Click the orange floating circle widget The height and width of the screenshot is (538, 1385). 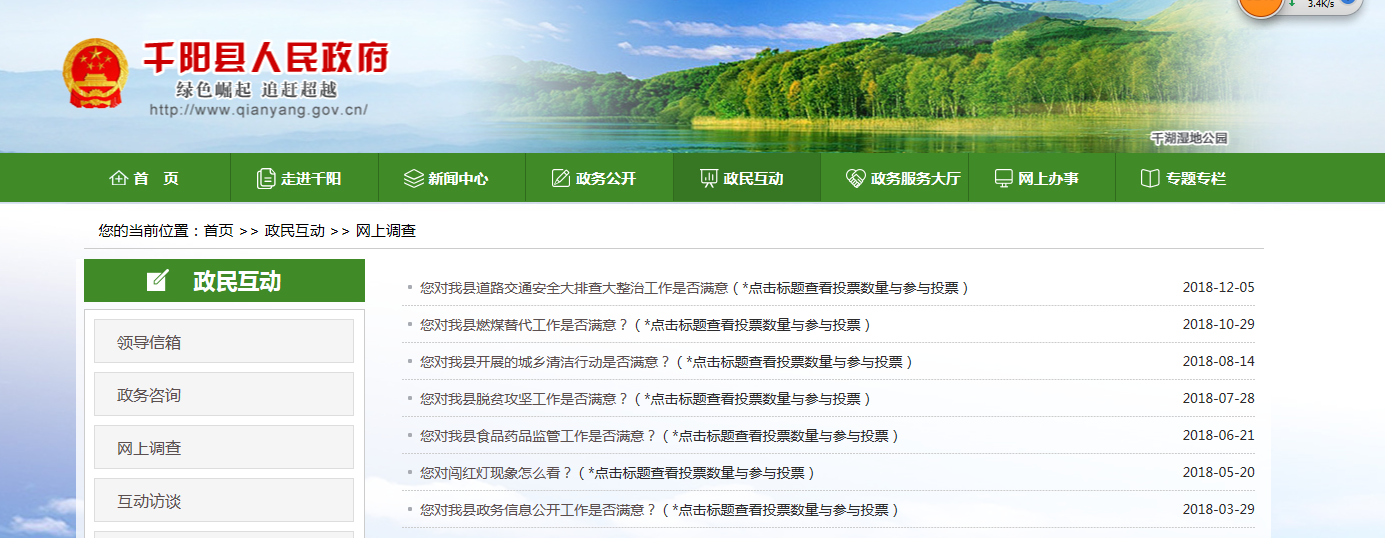point(1261,5)
